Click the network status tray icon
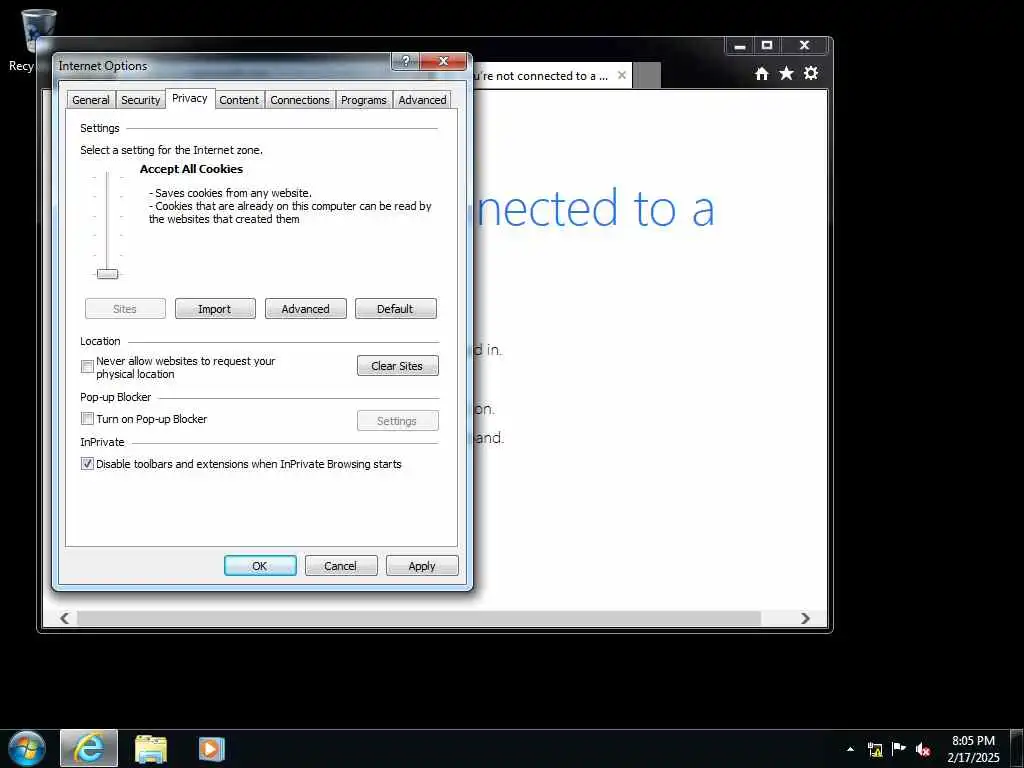Screen dimensions: 1024x768 tap(875, 749)
